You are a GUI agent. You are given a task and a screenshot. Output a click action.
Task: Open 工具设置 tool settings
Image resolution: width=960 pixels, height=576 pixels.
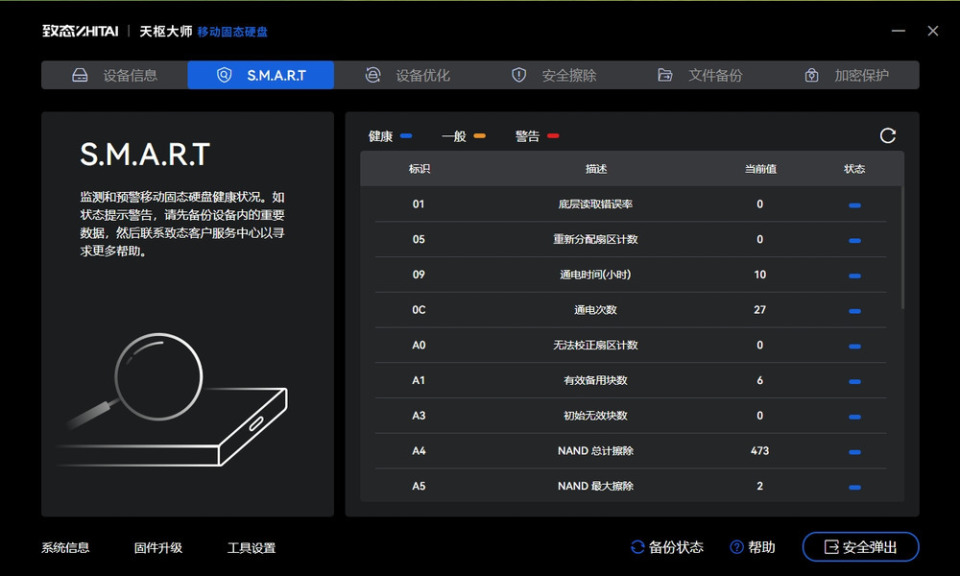point(251,548)
